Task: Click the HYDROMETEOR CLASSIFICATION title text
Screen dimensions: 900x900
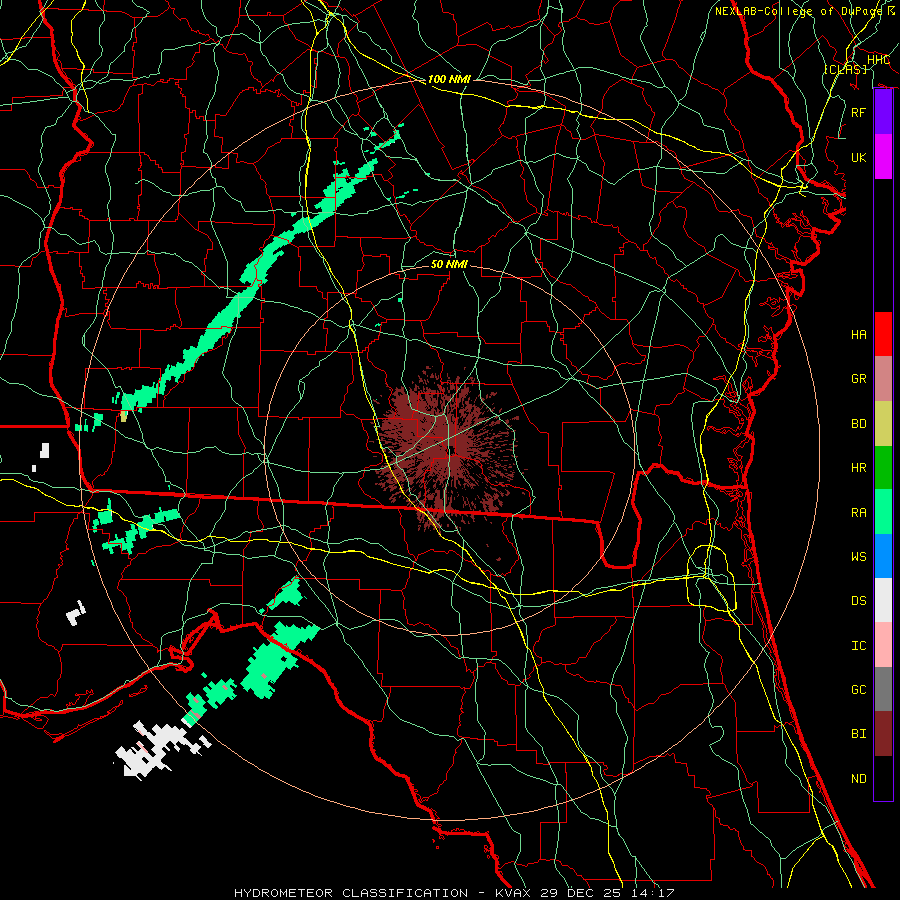Action: (351, 893)
